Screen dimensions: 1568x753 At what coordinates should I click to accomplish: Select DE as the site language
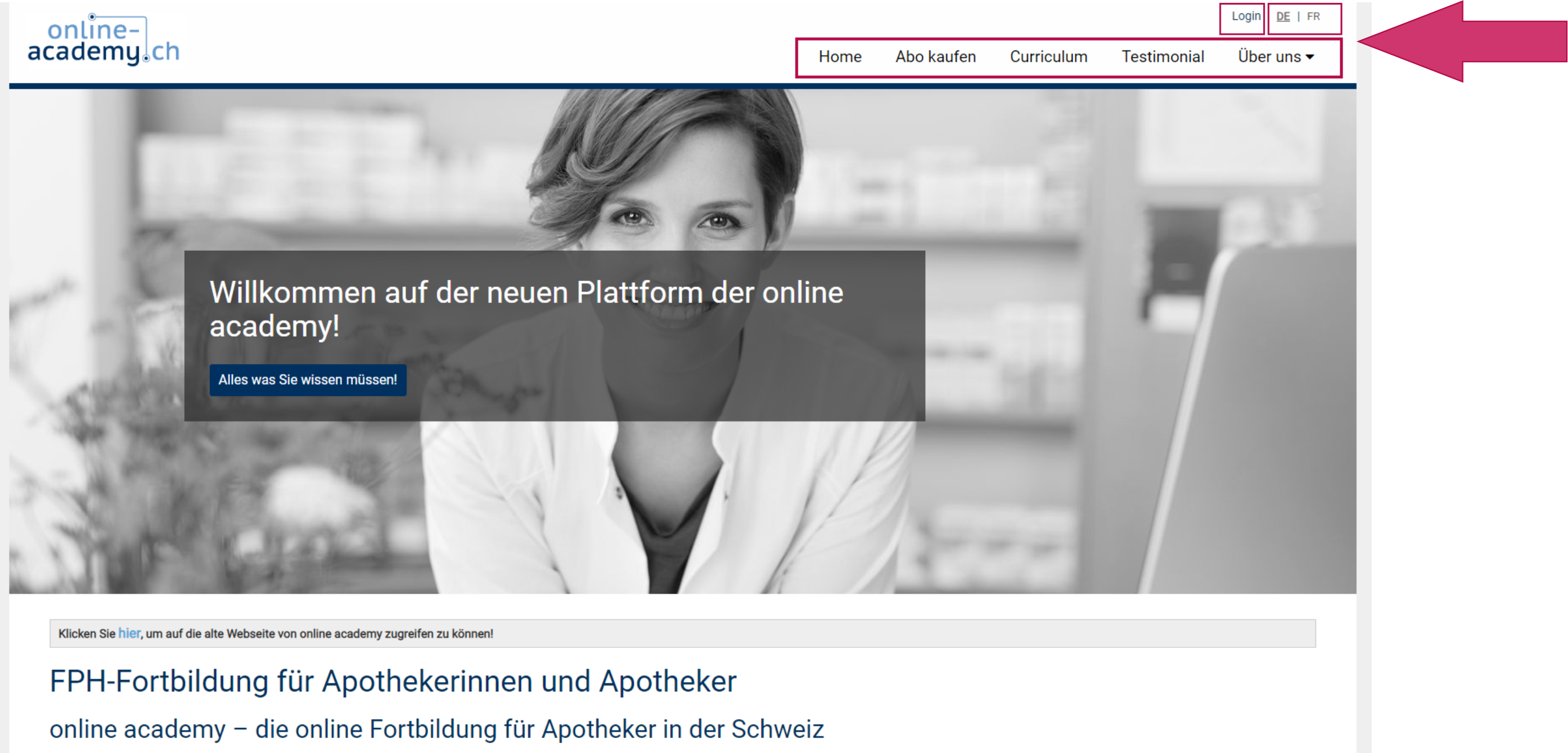click(1283, 16)
